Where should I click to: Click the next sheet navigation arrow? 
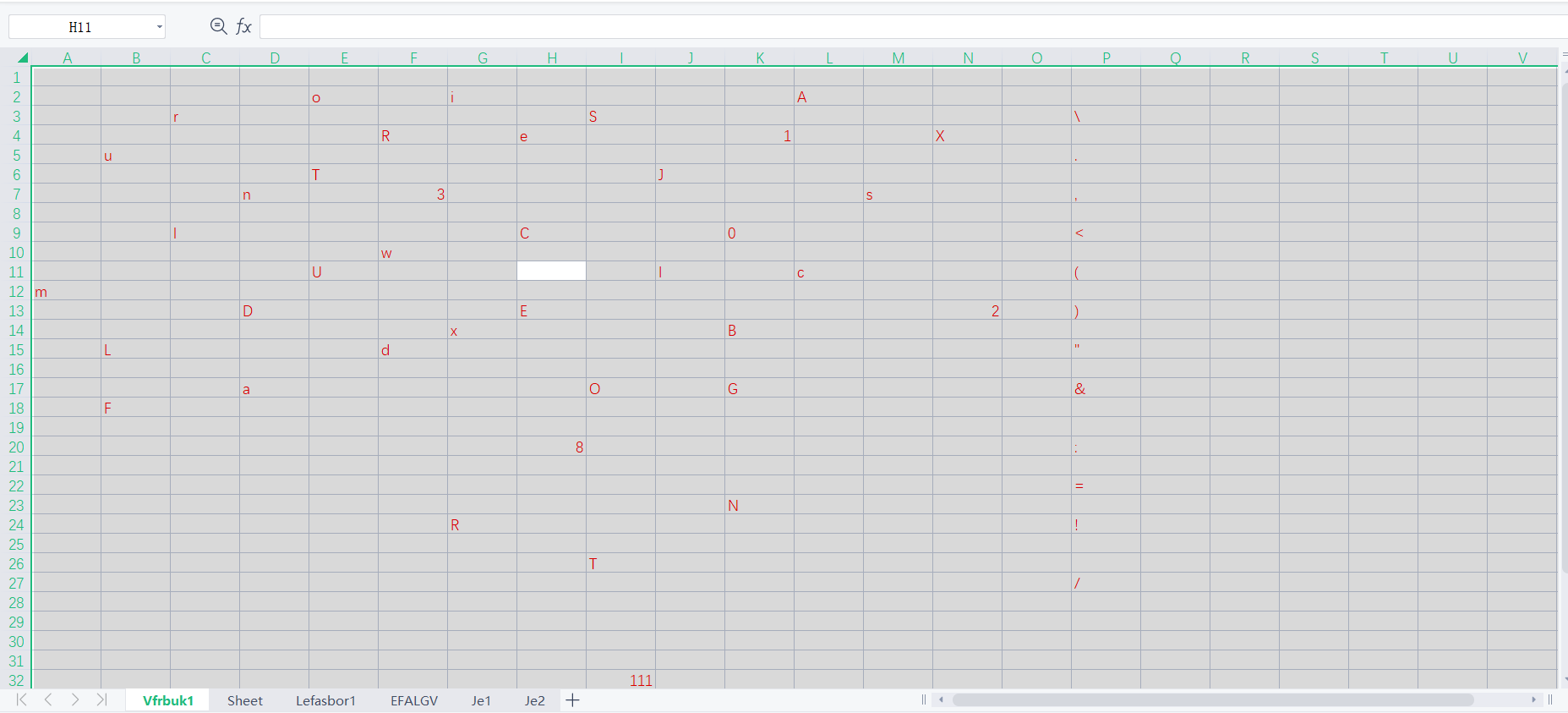tap(75, 699)
